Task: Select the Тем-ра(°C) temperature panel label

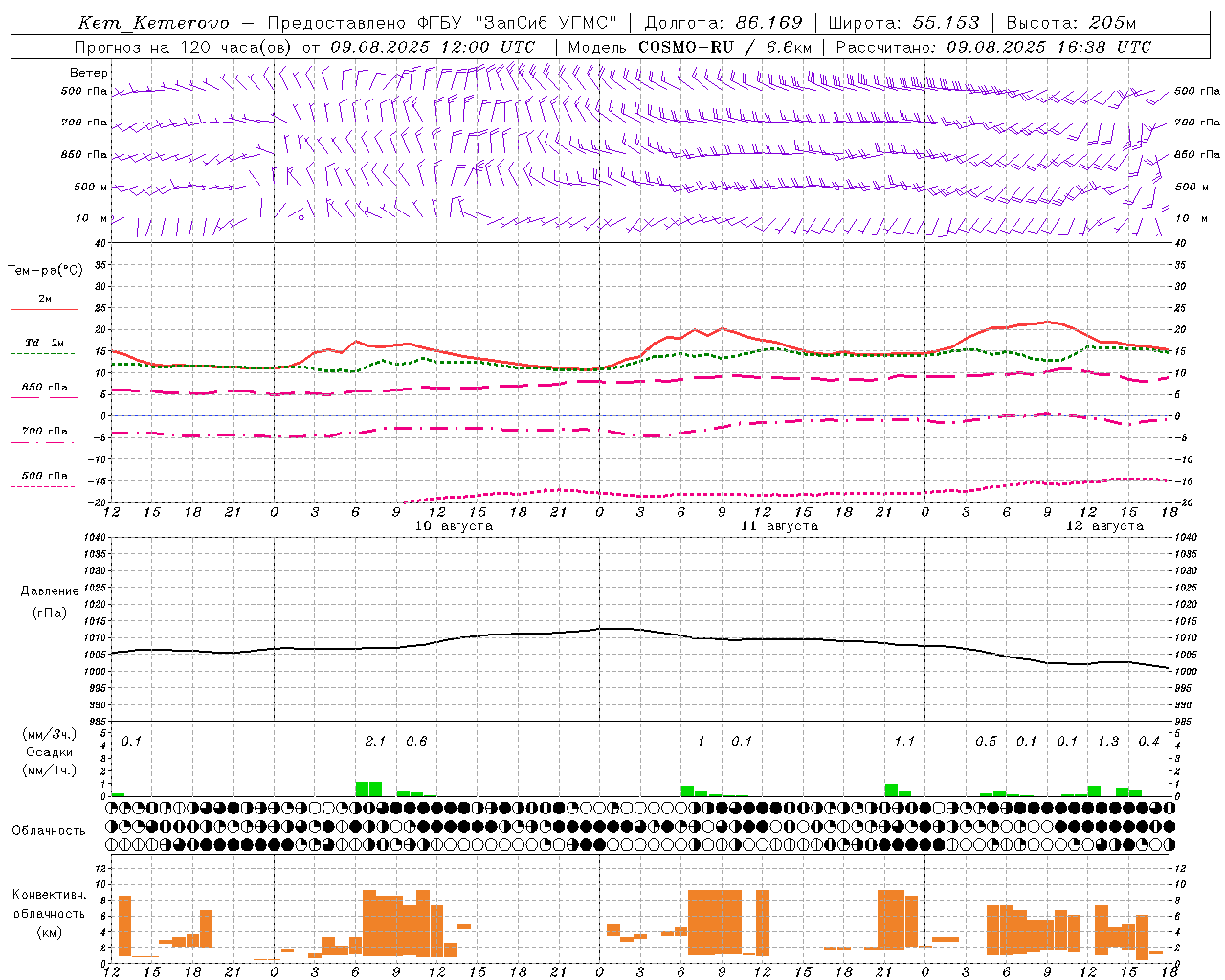Action: coord(45,271)
